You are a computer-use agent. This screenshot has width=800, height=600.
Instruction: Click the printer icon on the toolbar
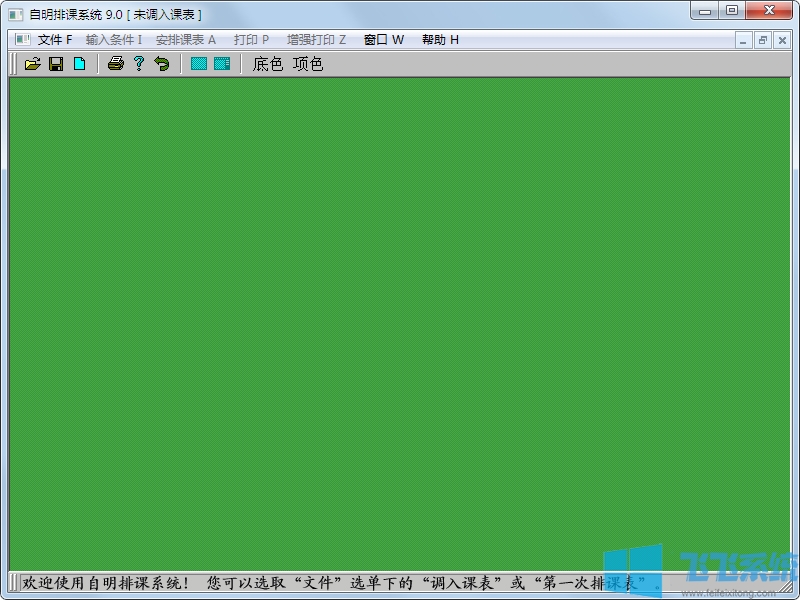[x=117, y=63]
